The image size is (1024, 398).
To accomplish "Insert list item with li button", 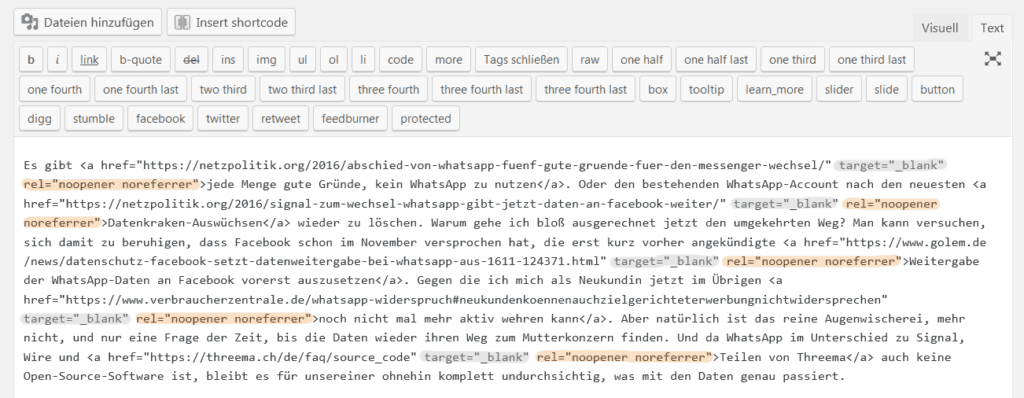I will point(363,59).
